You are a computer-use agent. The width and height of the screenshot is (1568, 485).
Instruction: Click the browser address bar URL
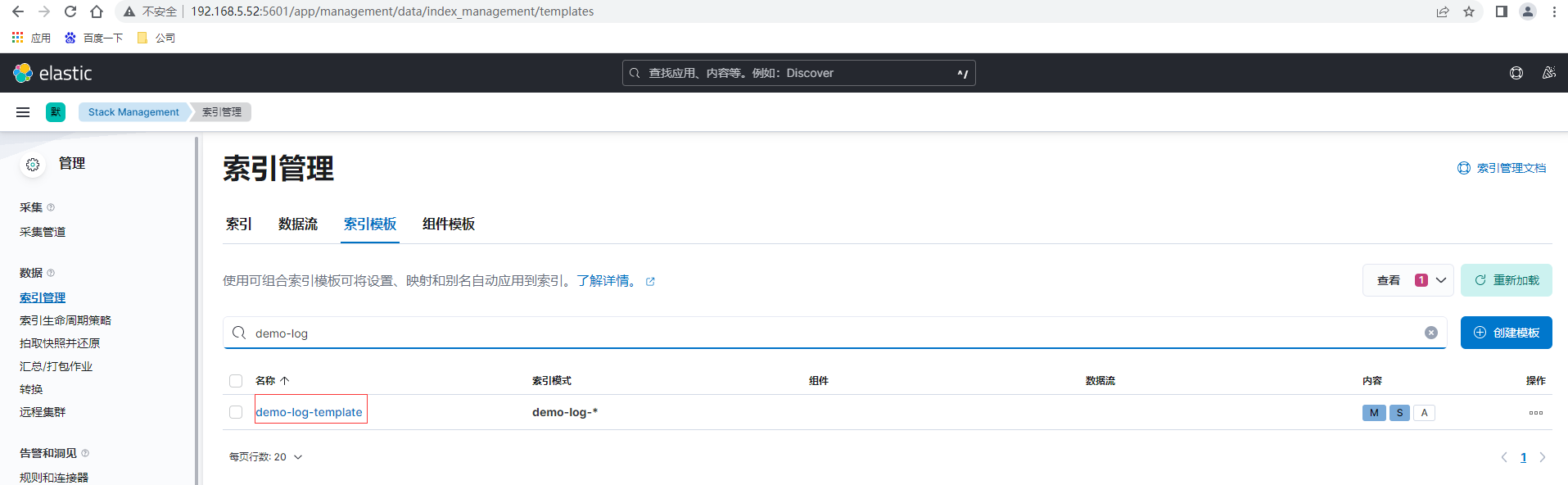(392, 11)
